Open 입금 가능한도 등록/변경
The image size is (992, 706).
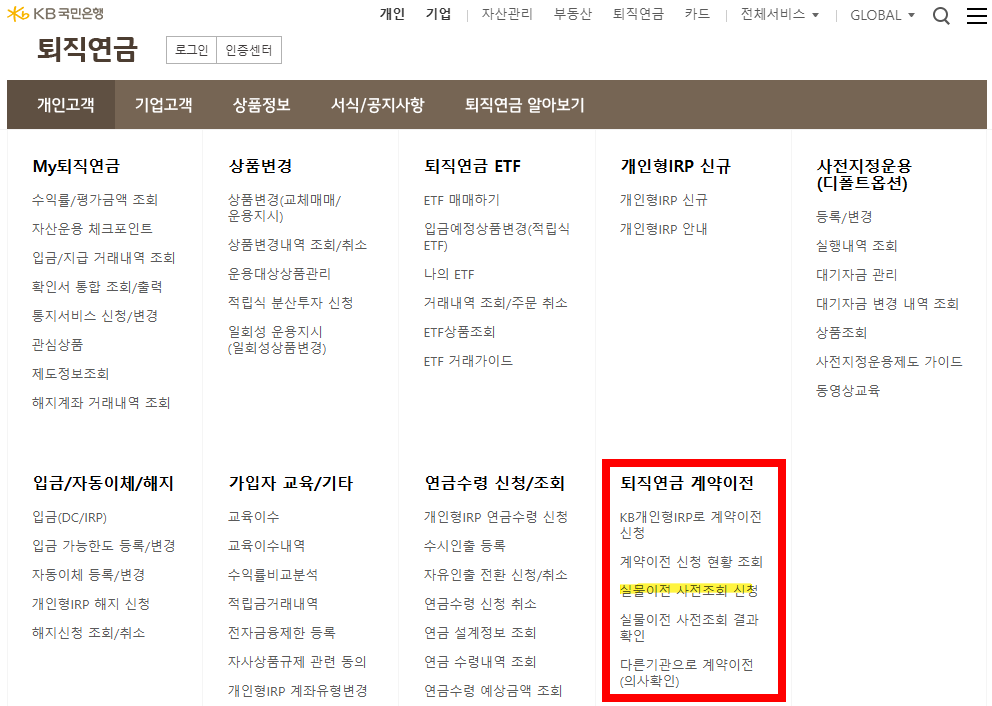point(104,546)
